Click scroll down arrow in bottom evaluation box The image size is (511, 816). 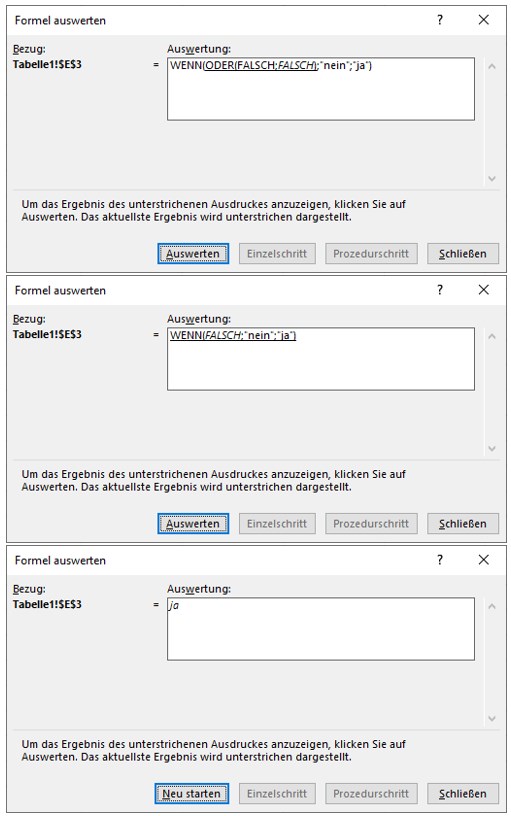[492, 719]
